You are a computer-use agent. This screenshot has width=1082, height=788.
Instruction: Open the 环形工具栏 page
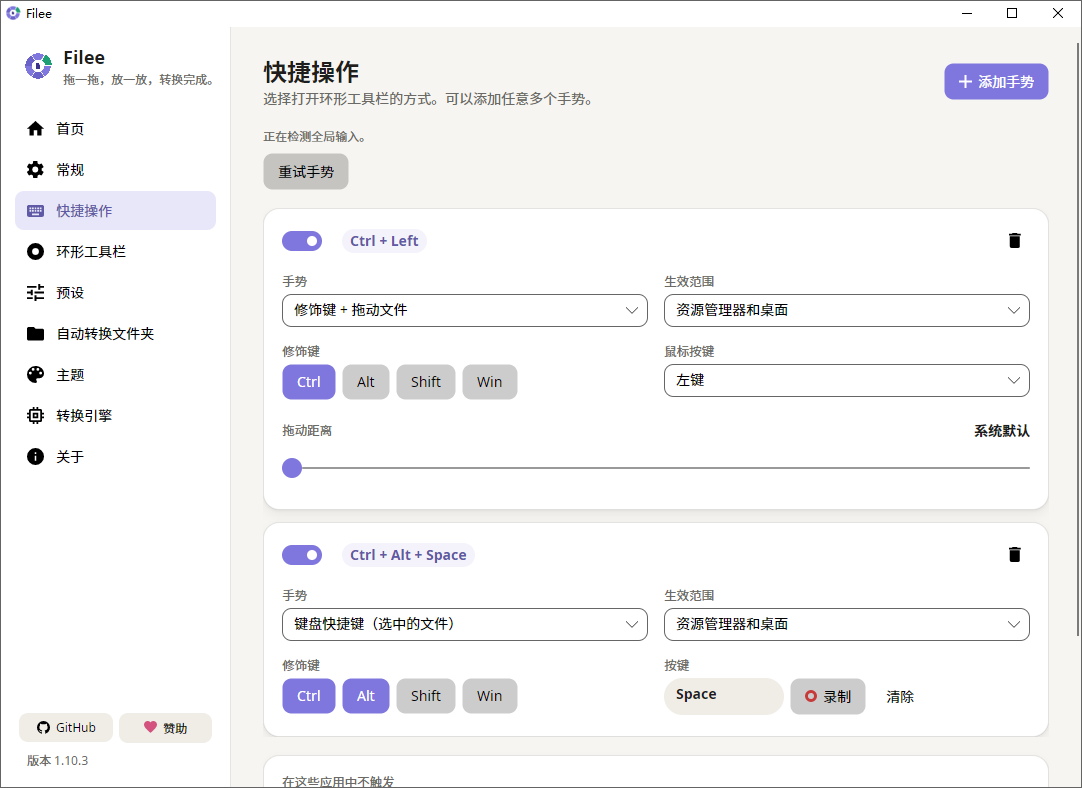[115, 252]
